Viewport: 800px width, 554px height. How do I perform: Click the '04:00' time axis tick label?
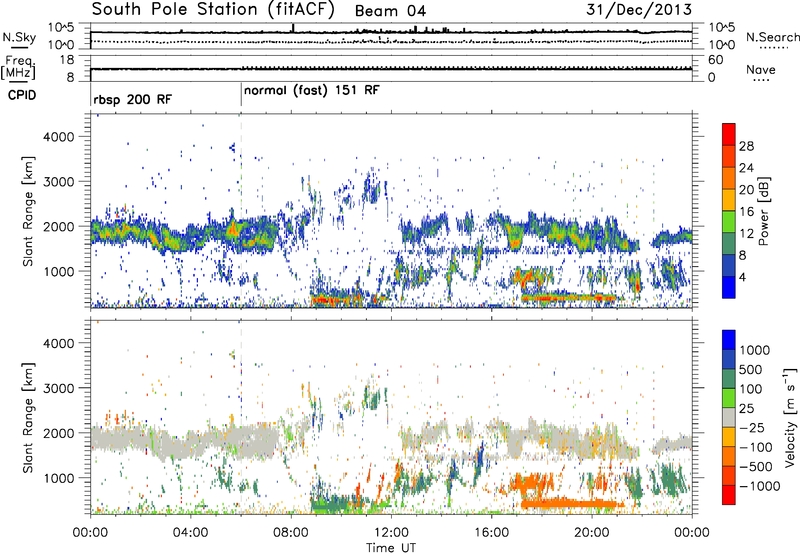(191, 533)
